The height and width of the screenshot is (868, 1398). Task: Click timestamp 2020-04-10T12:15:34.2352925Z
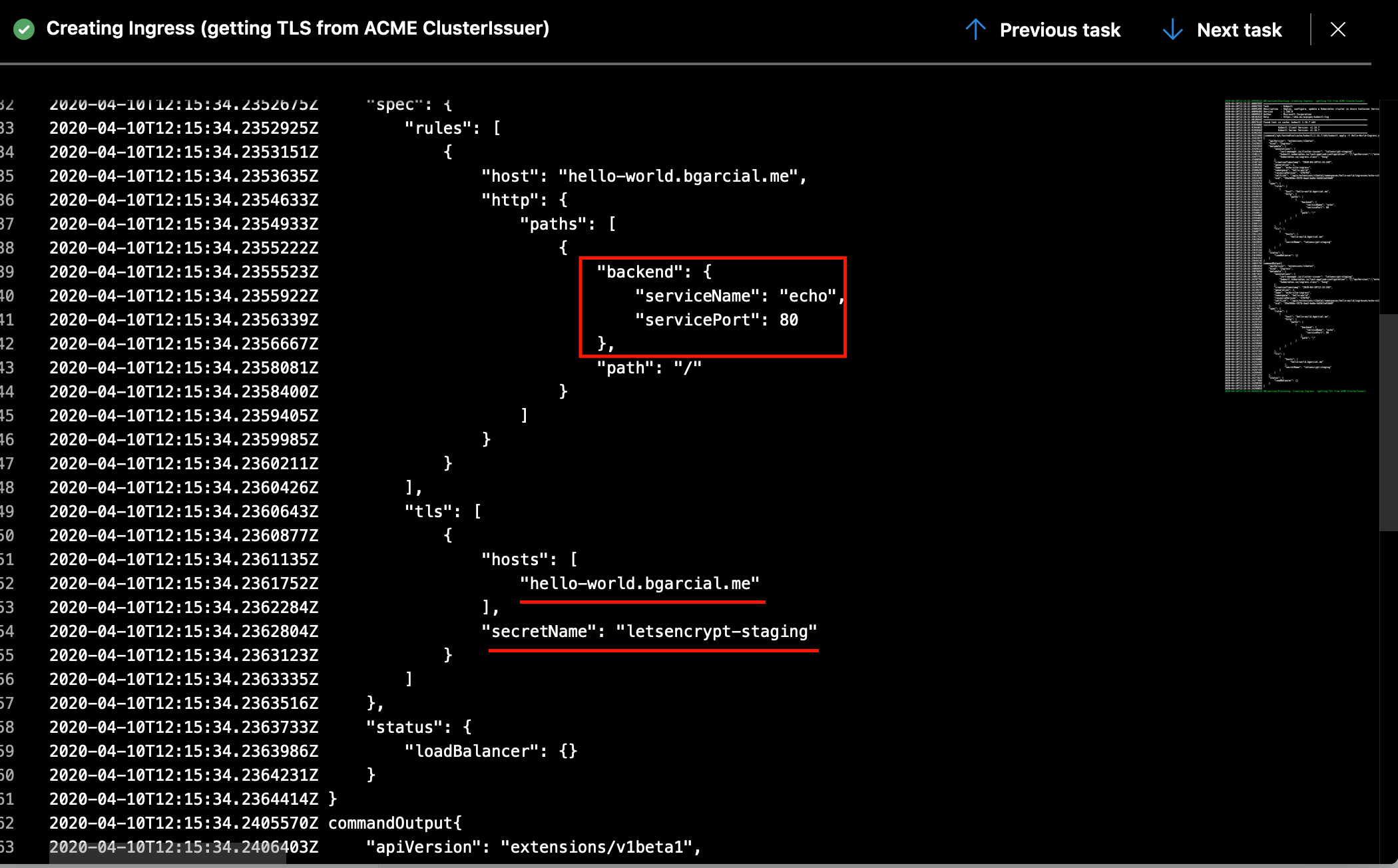[x=184, y=128]
